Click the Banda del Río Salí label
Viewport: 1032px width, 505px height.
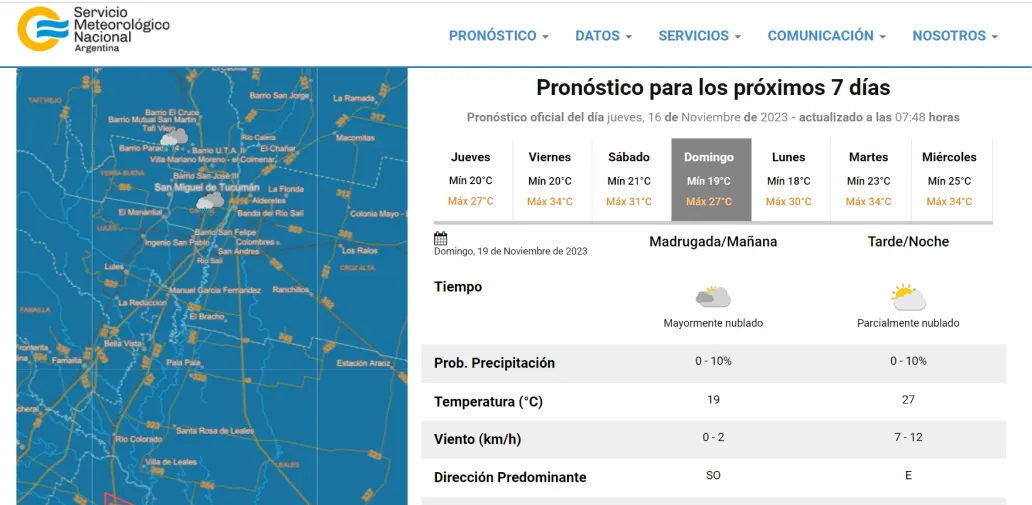[x=270, y=213]
